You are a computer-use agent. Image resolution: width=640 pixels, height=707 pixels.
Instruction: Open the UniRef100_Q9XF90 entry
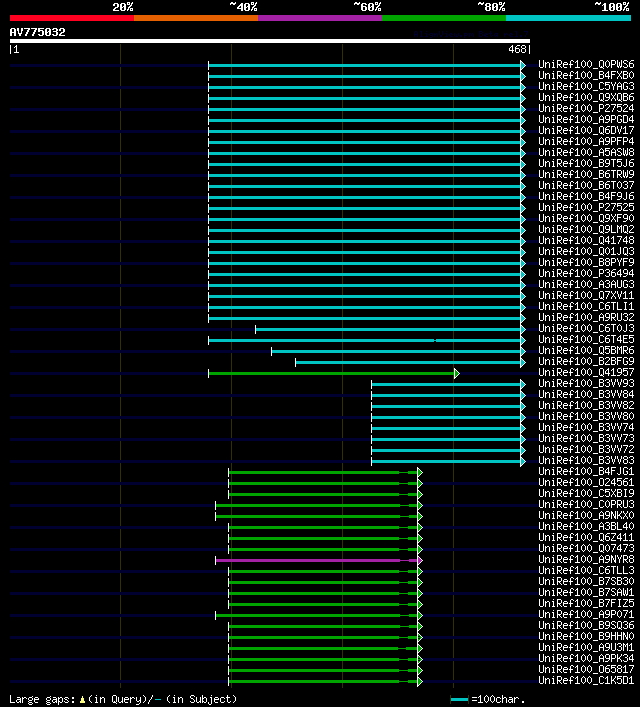click(586, 218)
